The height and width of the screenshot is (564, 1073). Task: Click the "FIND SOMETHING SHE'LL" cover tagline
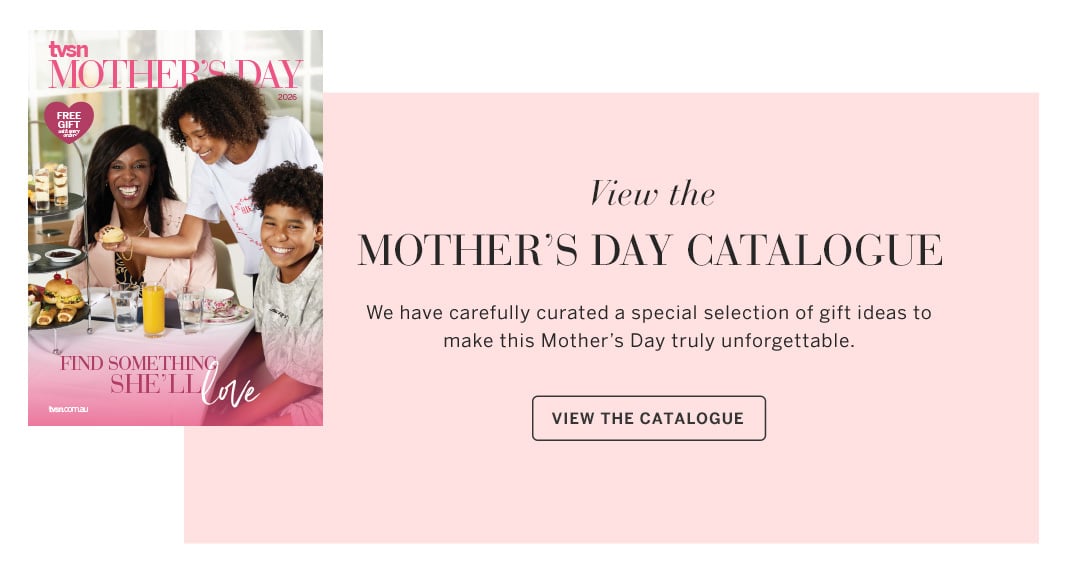pyautogui.click(x=138, y=374)
